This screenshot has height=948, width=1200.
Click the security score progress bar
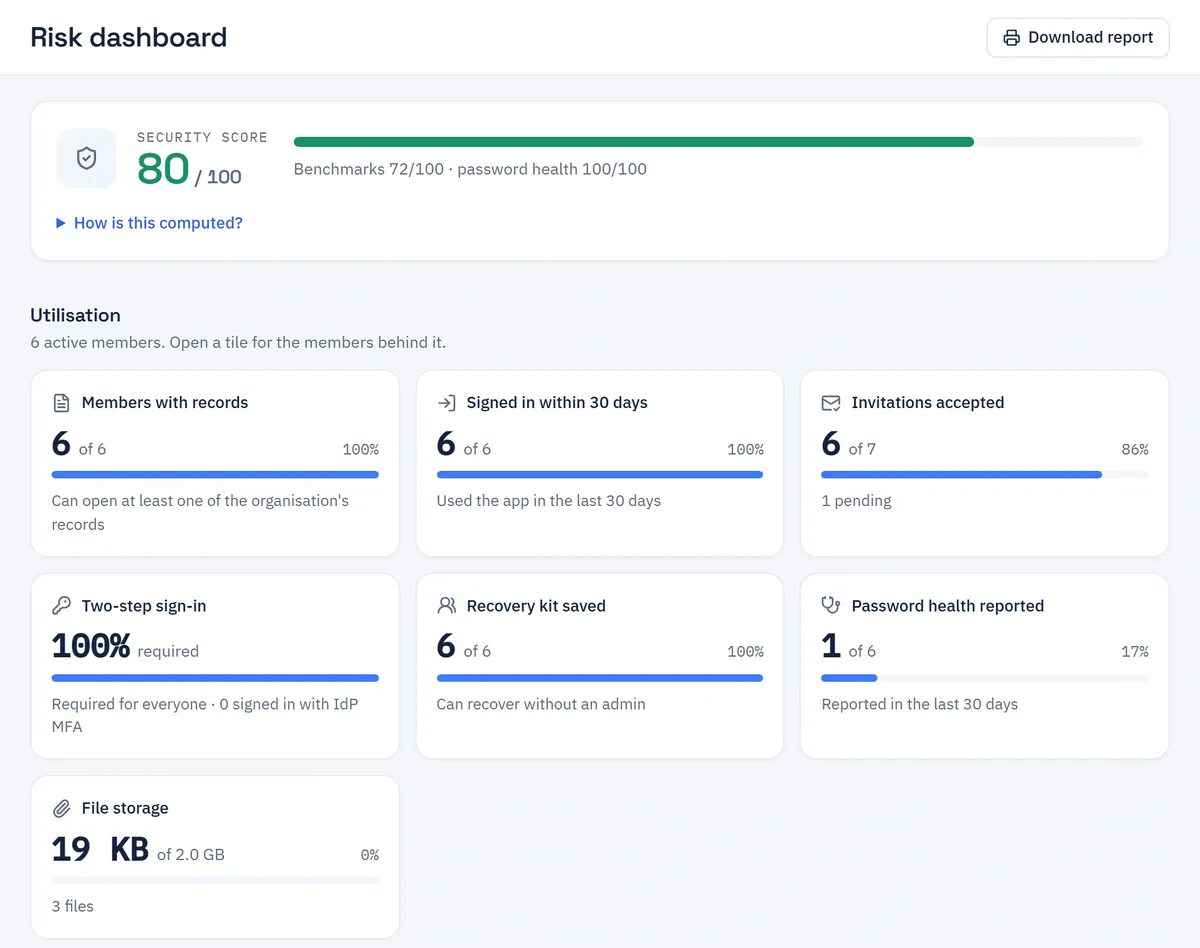(x=718, y=142)
